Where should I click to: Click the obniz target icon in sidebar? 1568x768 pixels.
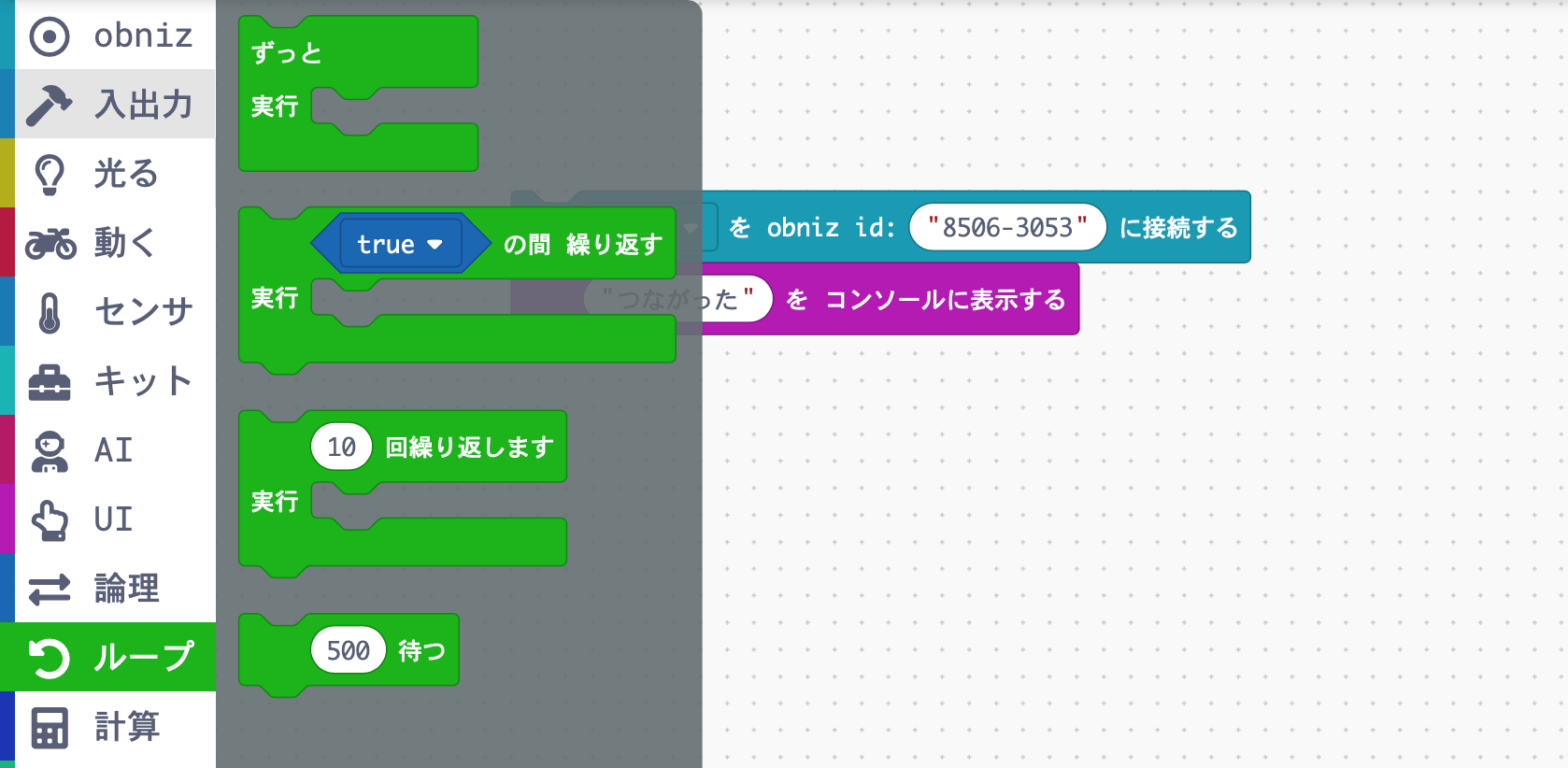(49, 36)
